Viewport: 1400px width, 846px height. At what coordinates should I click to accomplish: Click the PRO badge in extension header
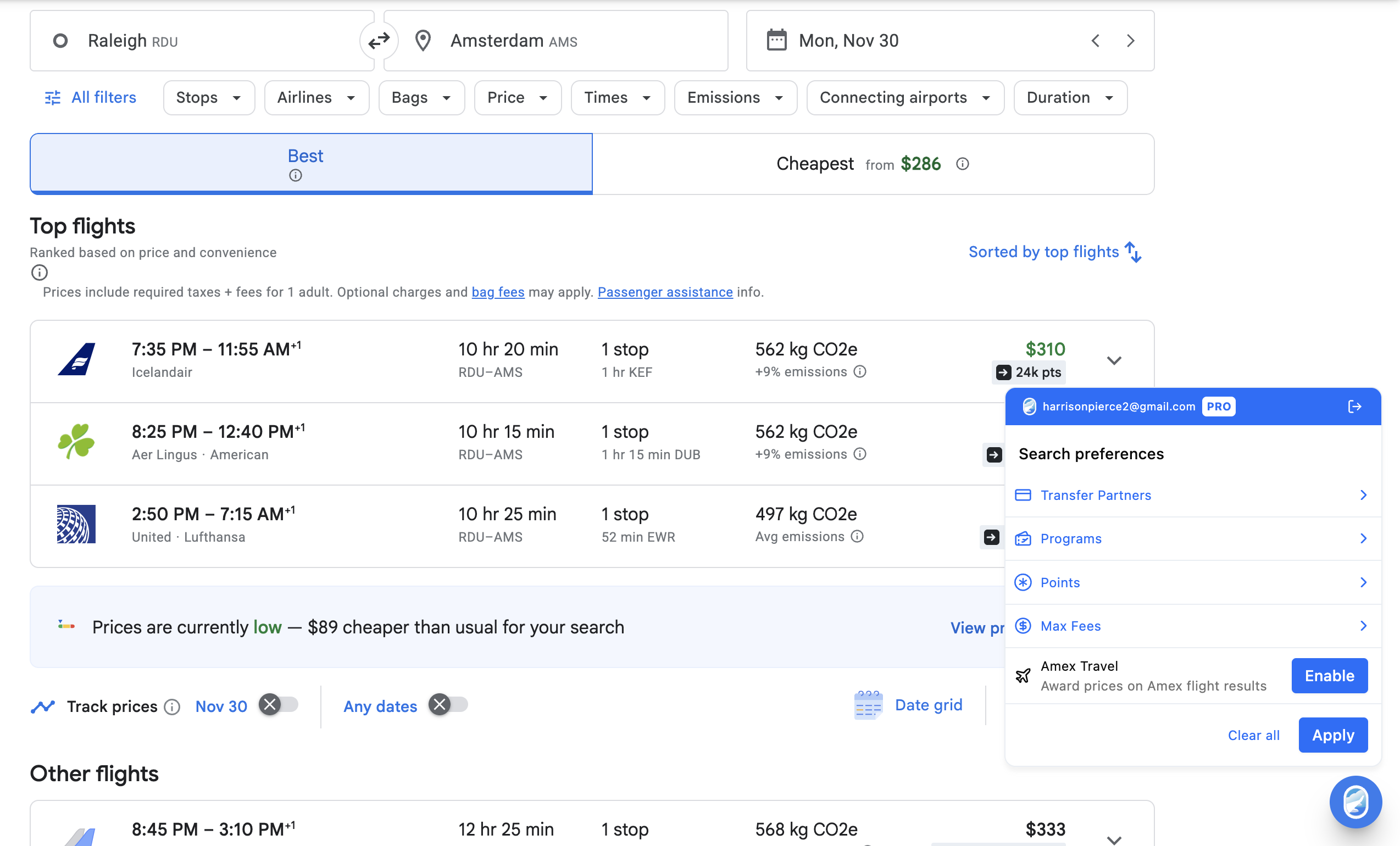click(x=1218, y=406)
